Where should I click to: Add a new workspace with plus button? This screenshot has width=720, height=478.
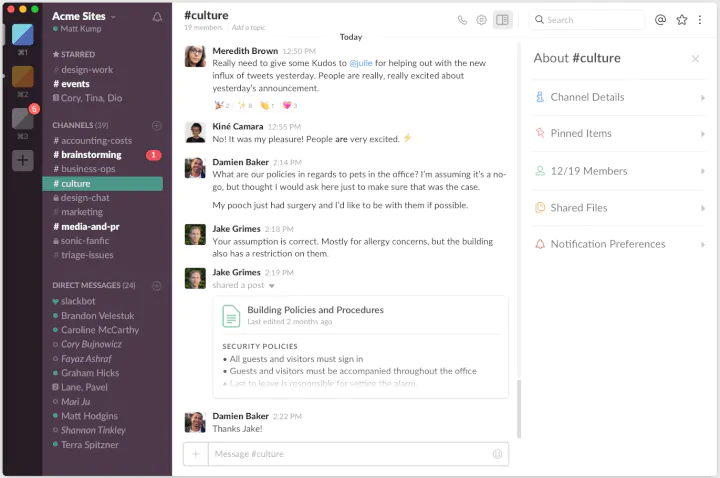click(x=22, y=160)
